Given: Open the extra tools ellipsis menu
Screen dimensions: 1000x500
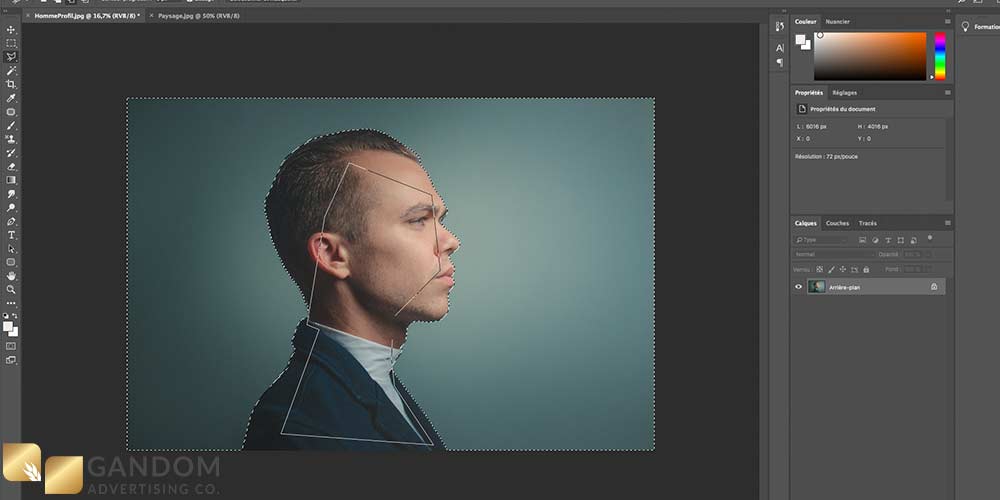Looking at the screenshot, I should coord(11,304).
